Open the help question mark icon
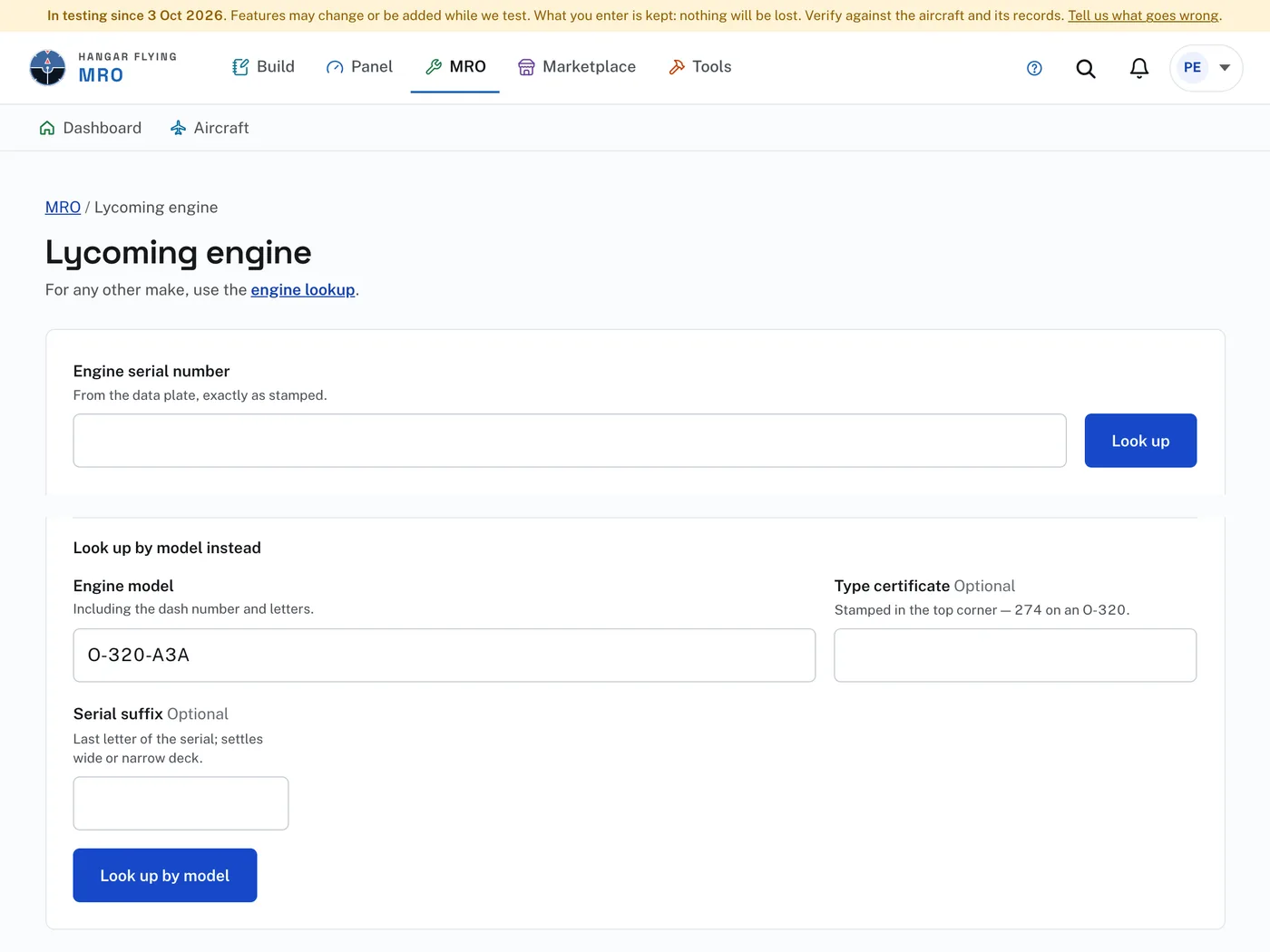 coord(1034,68)
